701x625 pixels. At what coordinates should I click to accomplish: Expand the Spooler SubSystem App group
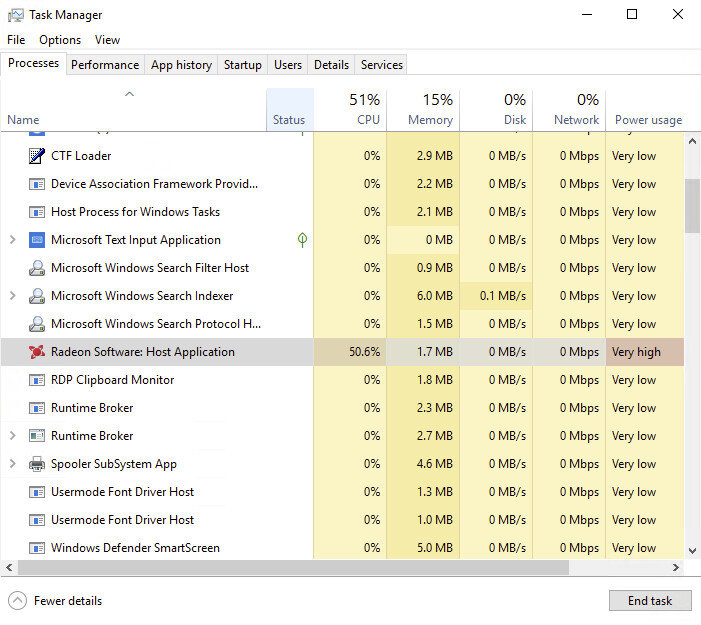[12, 464]
